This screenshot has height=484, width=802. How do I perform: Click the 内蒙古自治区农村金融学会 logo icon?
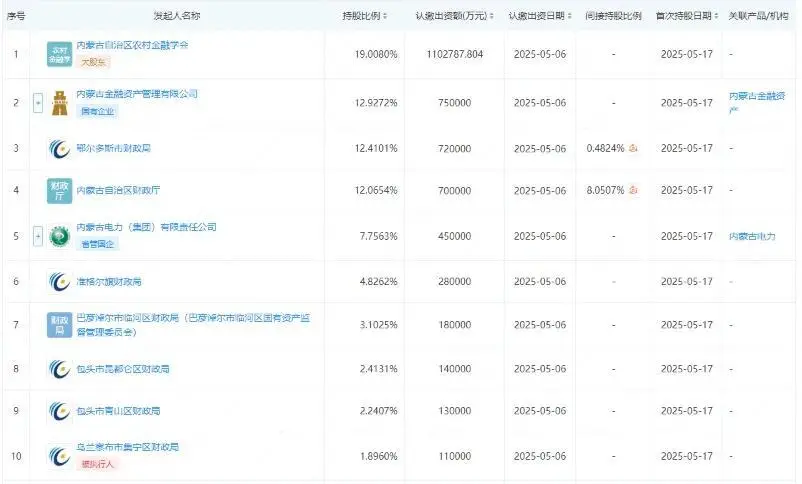click(59, 54)
